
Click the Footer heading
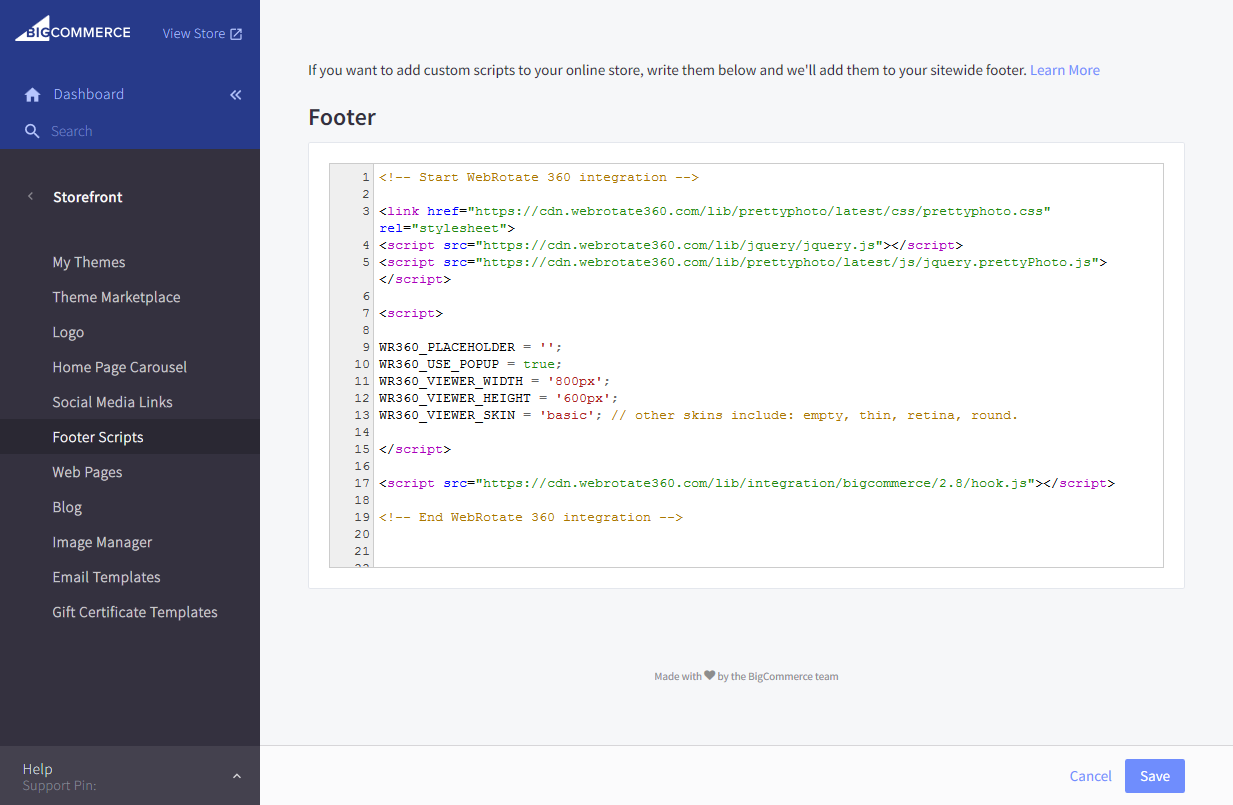click(342, 117)
